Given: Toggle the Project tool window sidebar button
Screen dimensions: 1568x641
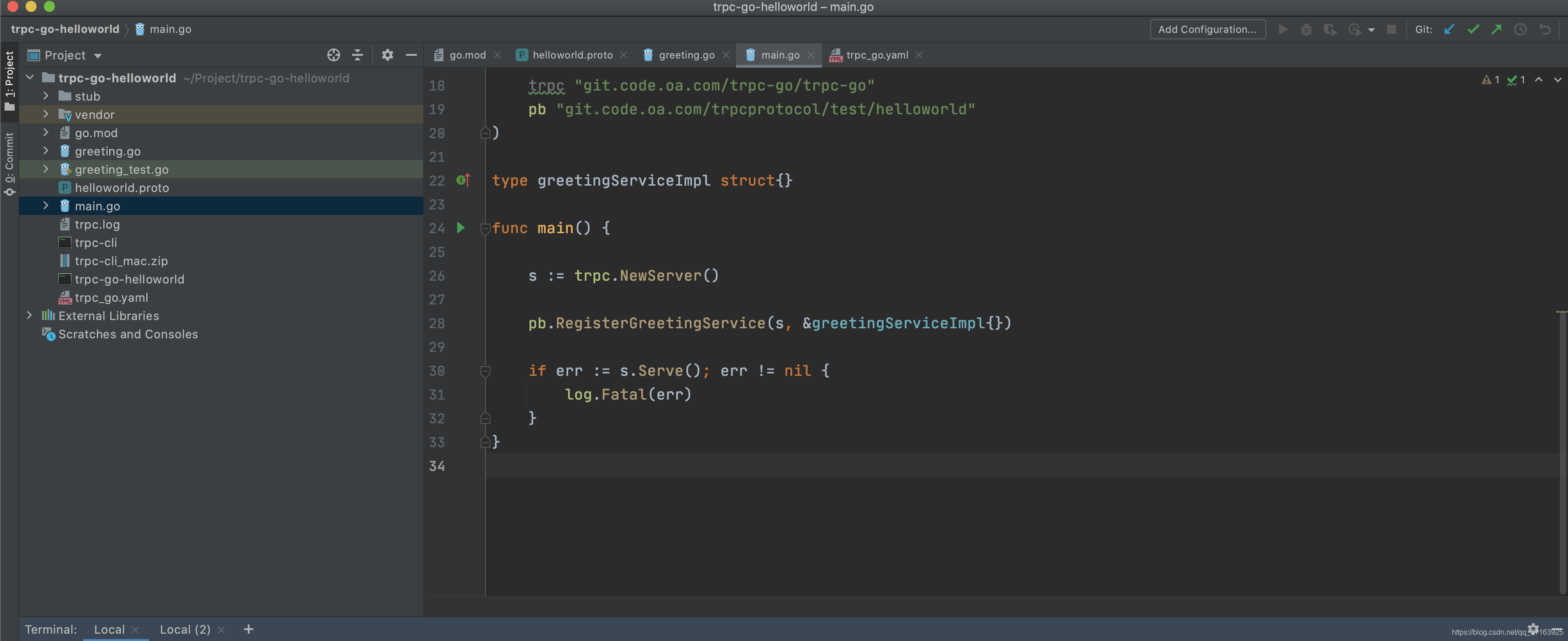Looking at the screenshot, I should (x=9, y=80).
